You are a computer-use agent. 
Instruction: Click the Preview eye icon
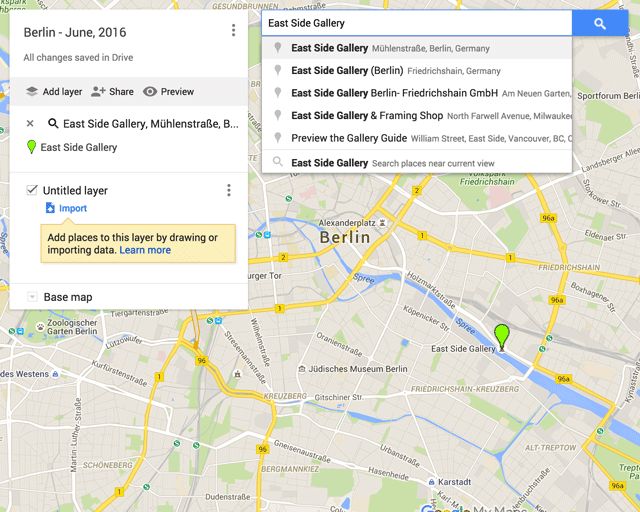tap(150, 91)
